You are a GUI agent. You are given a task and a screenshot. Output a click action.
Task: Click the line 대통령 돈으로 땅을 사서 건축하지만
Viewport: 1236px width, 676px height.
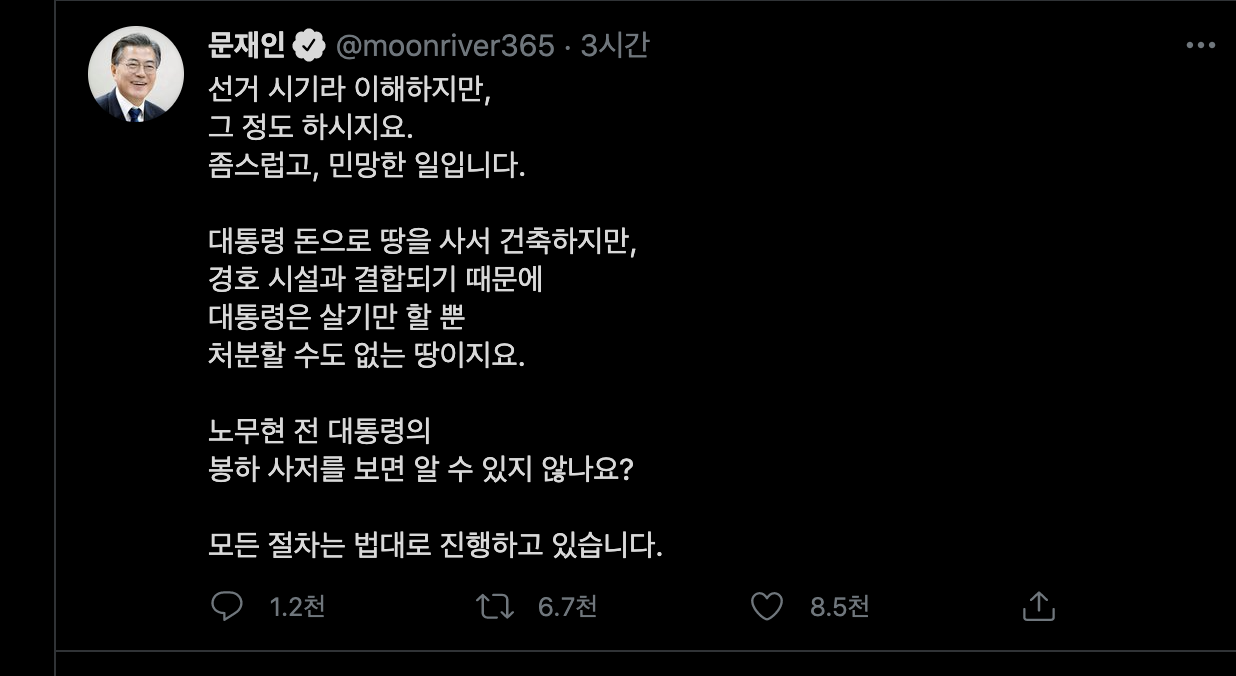click(422, 241)
